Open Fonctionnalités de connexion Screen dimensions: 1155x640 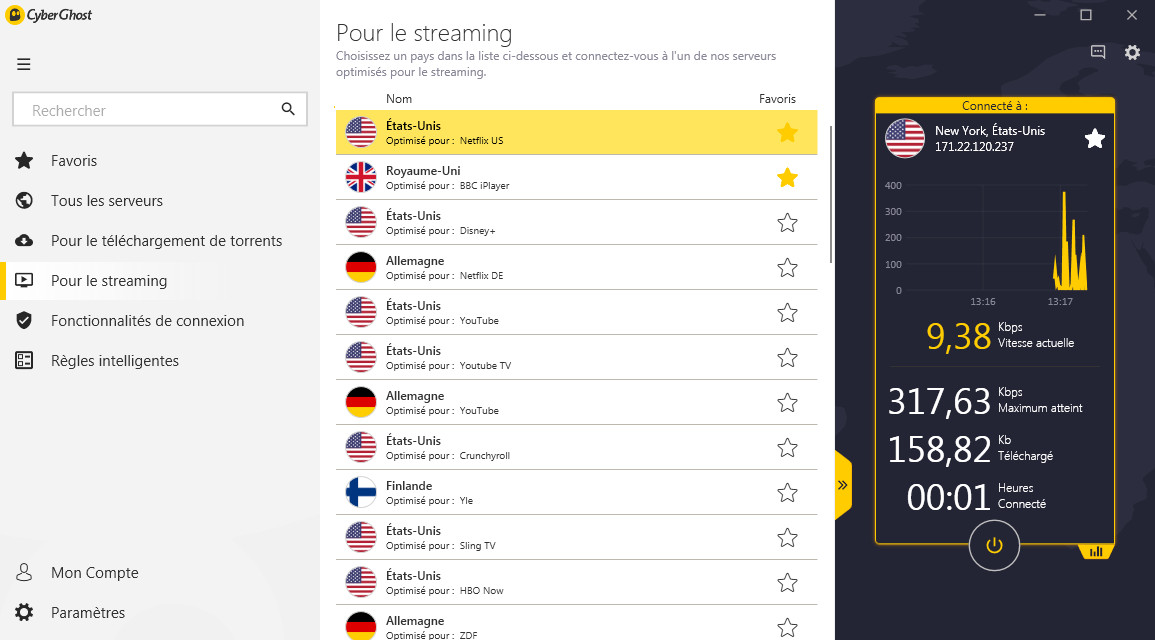(147, 320)
